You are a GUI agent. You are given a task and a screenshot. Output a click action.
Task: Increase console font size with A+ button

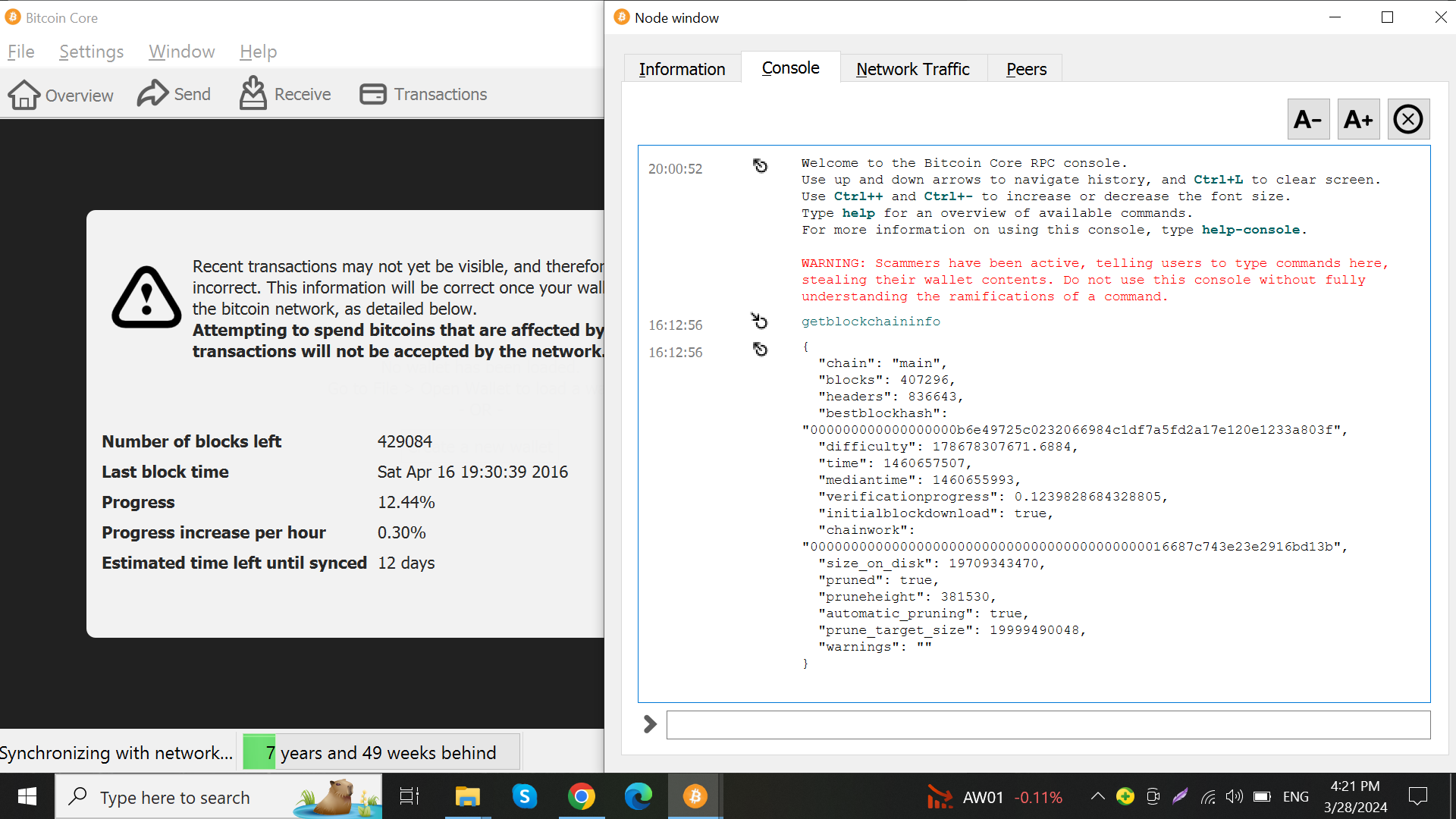click(1358, 119)
